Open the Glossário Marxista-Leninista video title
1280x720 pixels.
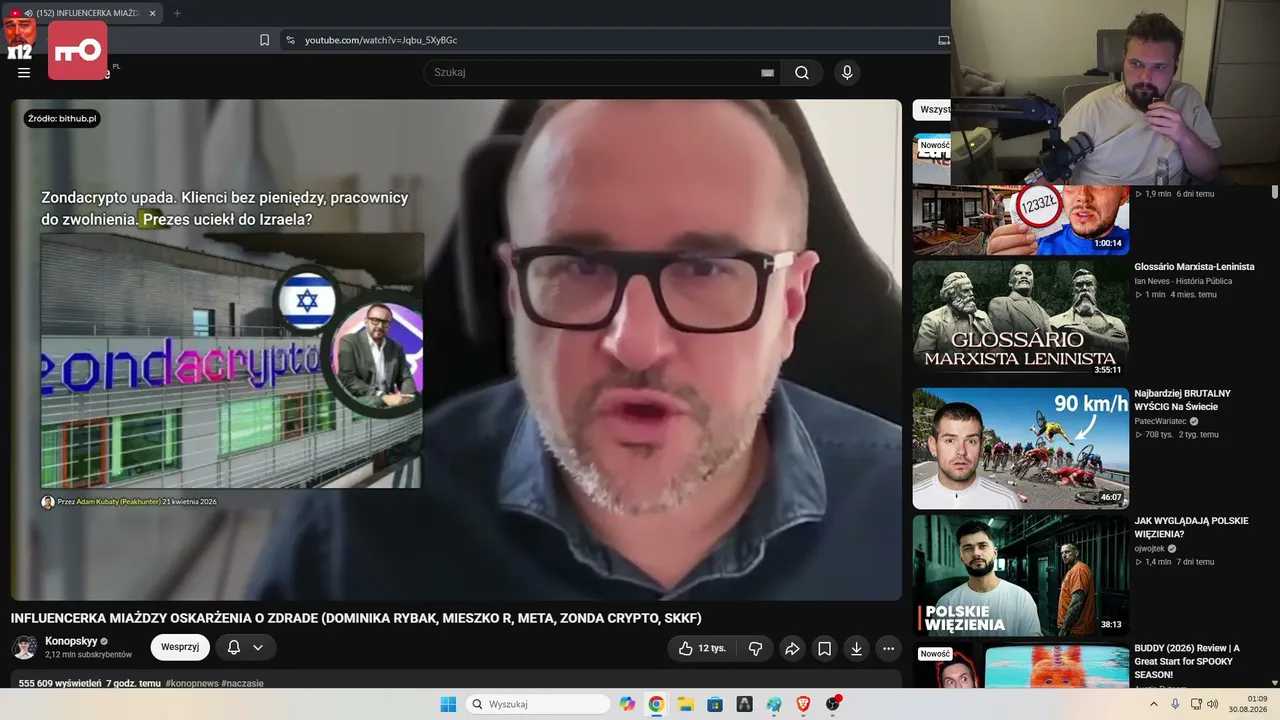1194,267
